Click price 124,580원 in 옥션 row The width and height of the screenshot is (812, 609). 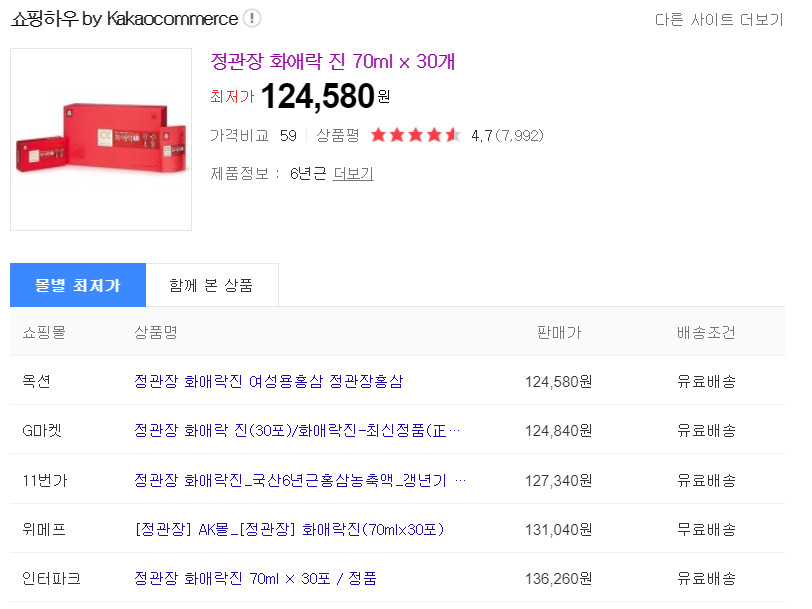[x=559, y=382]
